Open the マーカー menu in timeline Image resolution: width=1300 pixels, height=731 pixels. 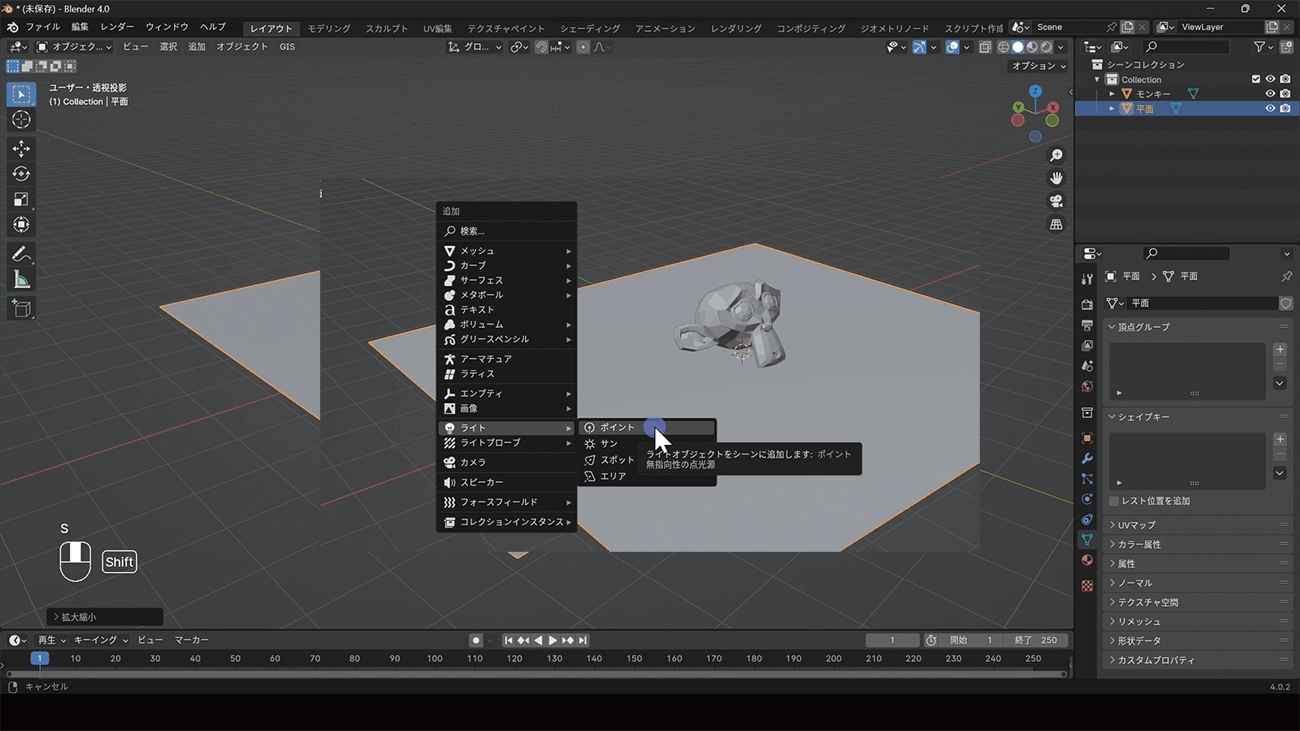coord(192,640)
